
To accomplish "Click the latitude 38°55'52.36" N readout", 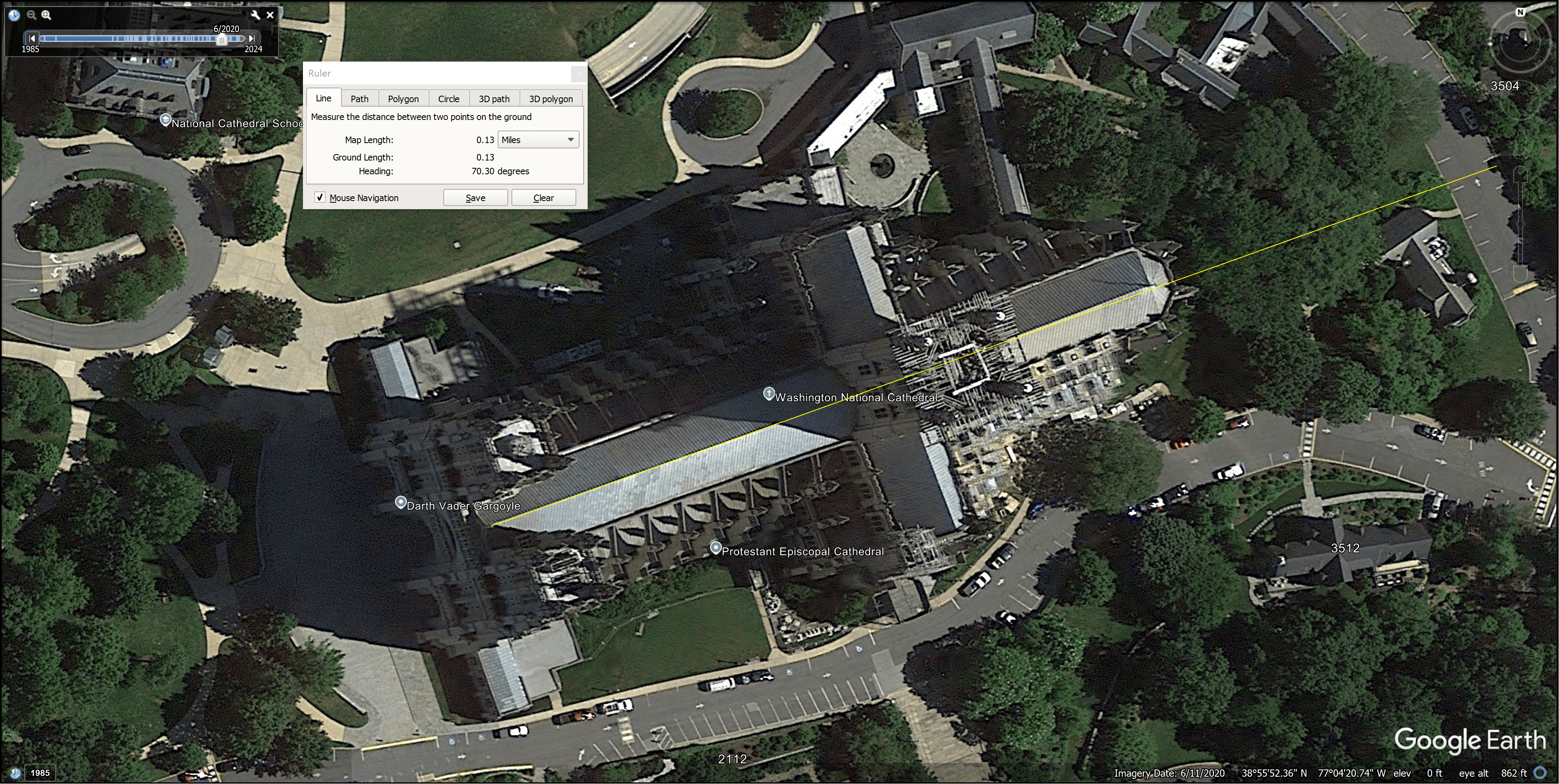I will [1275, 773].
